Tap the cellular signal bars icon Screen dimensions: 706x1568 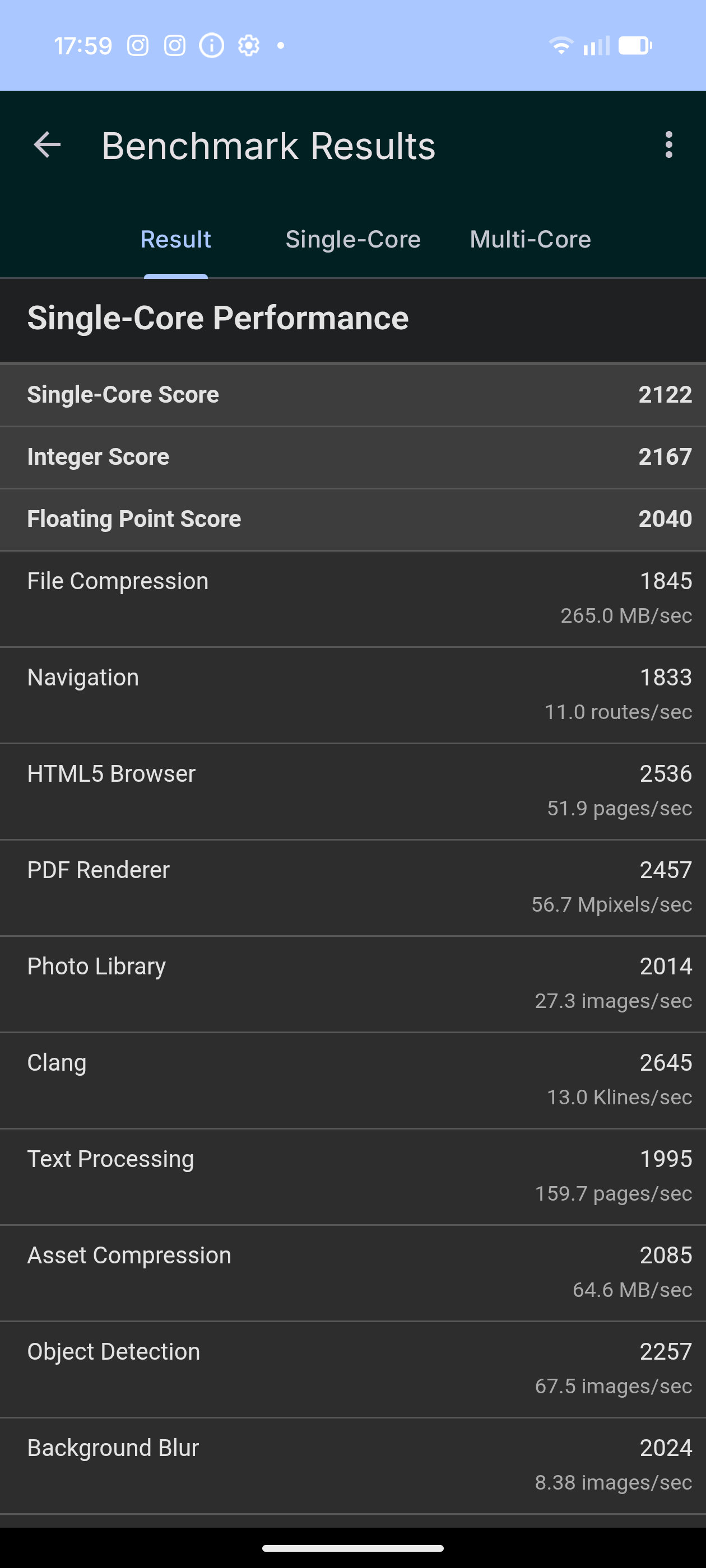[x=596, y=46]
